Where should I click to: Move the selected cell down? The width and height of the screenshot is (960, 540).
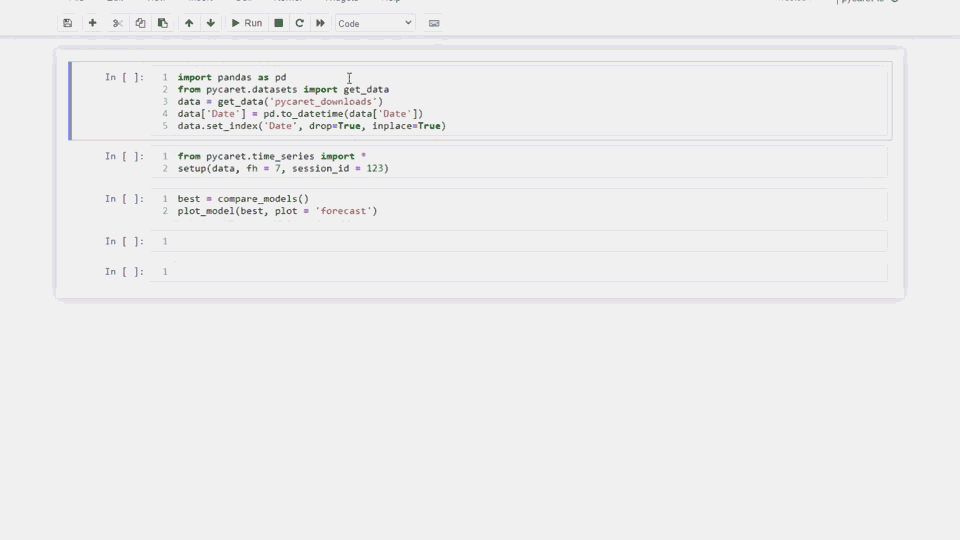[x=210, y=23]
